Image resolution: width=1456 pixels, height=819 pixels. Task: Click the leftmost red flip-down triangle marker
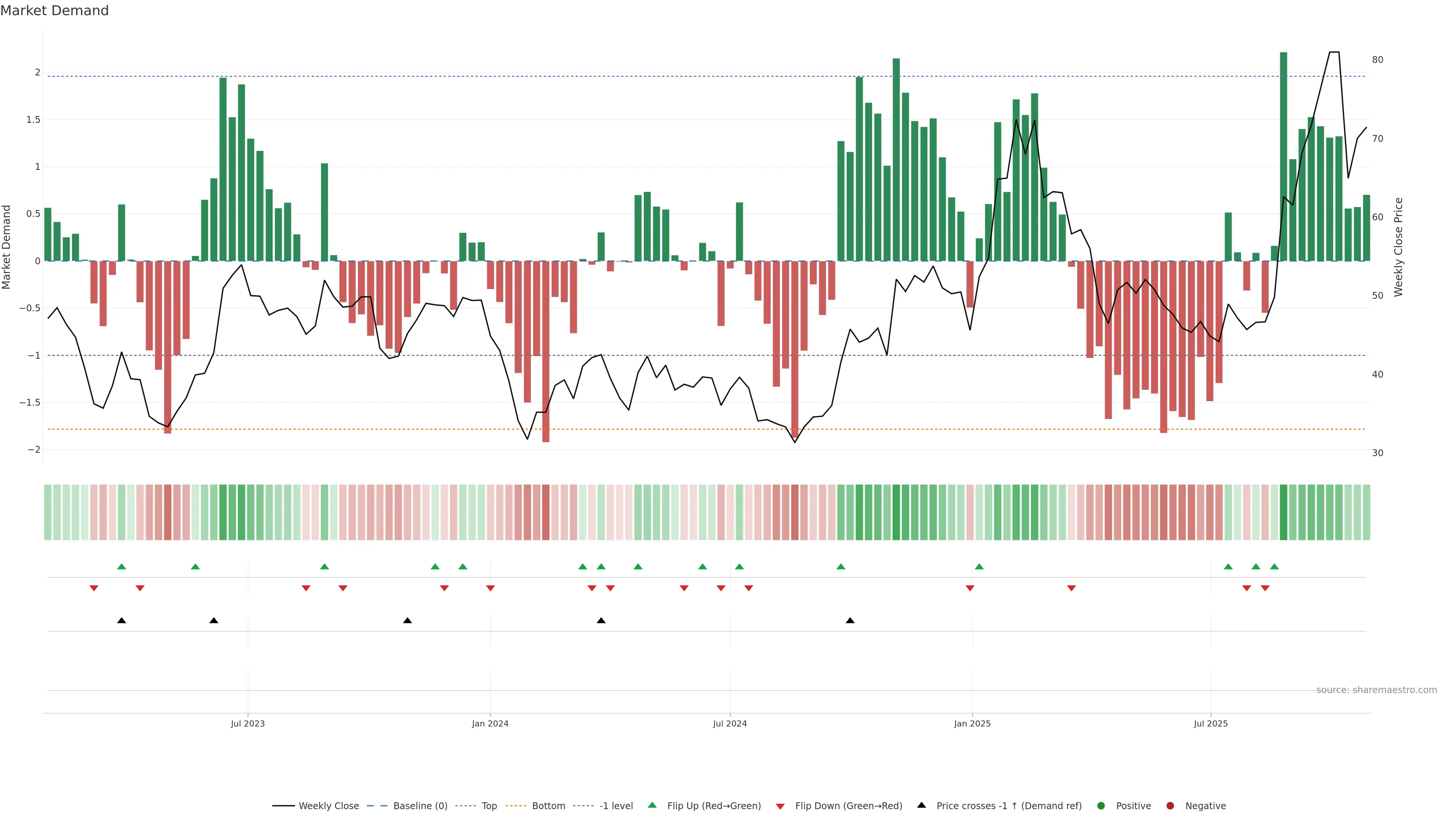click(94, 588)
